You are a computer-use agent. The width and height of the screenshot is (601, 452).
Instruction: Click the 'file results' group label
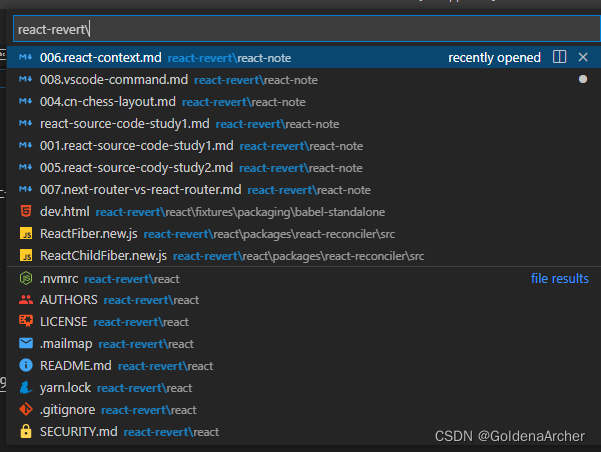[559, 278]
